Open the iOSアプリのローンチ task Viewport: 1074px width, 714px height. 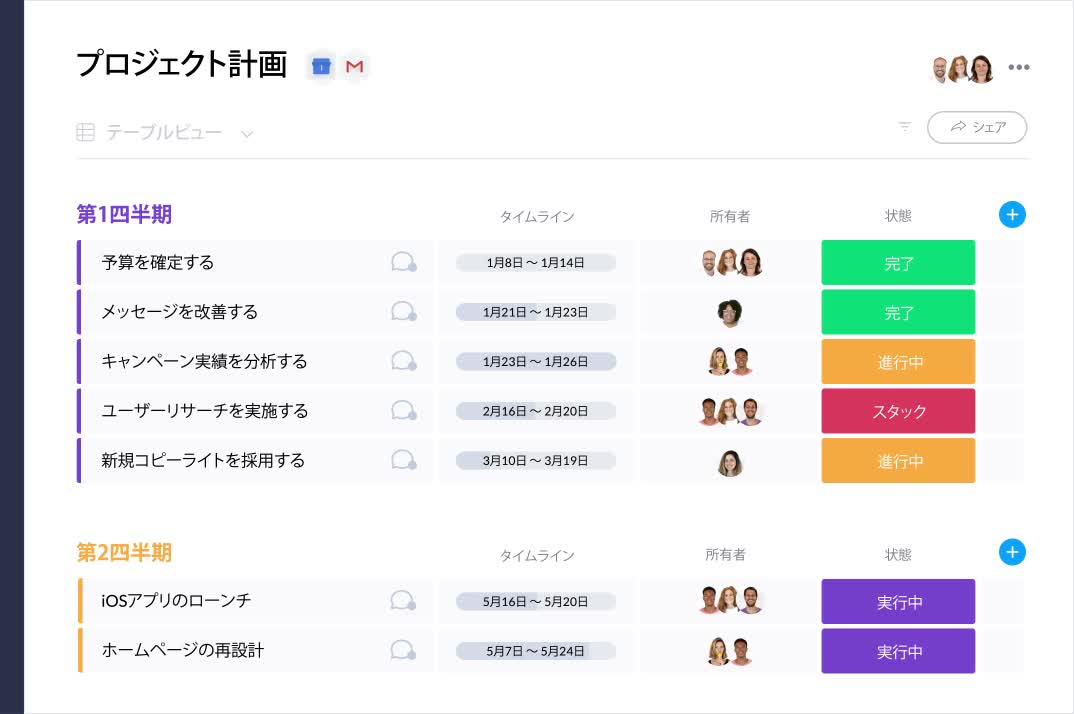click(x=176, y=601)
